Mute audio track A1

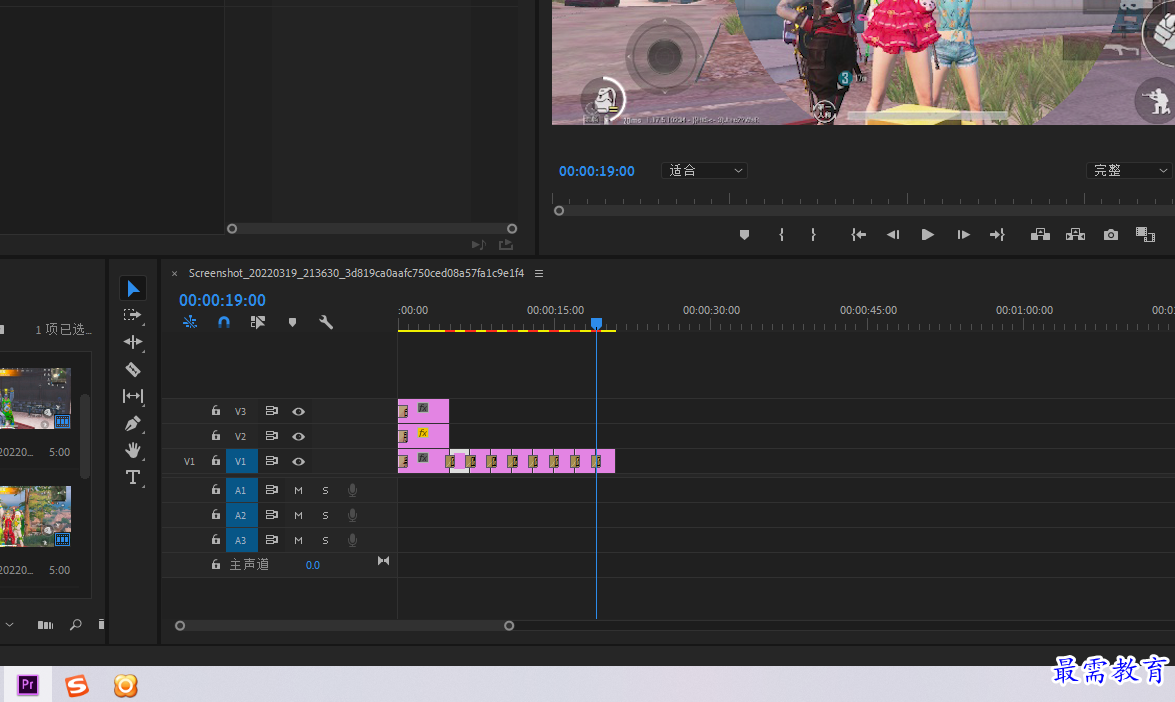298,491
